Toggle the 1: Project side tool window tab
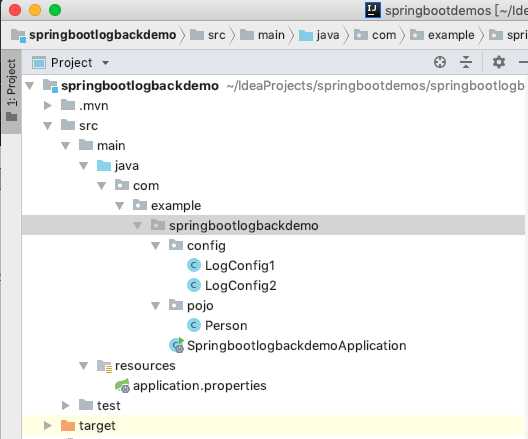This screenshot has height=439, width=528. [11, 90]
